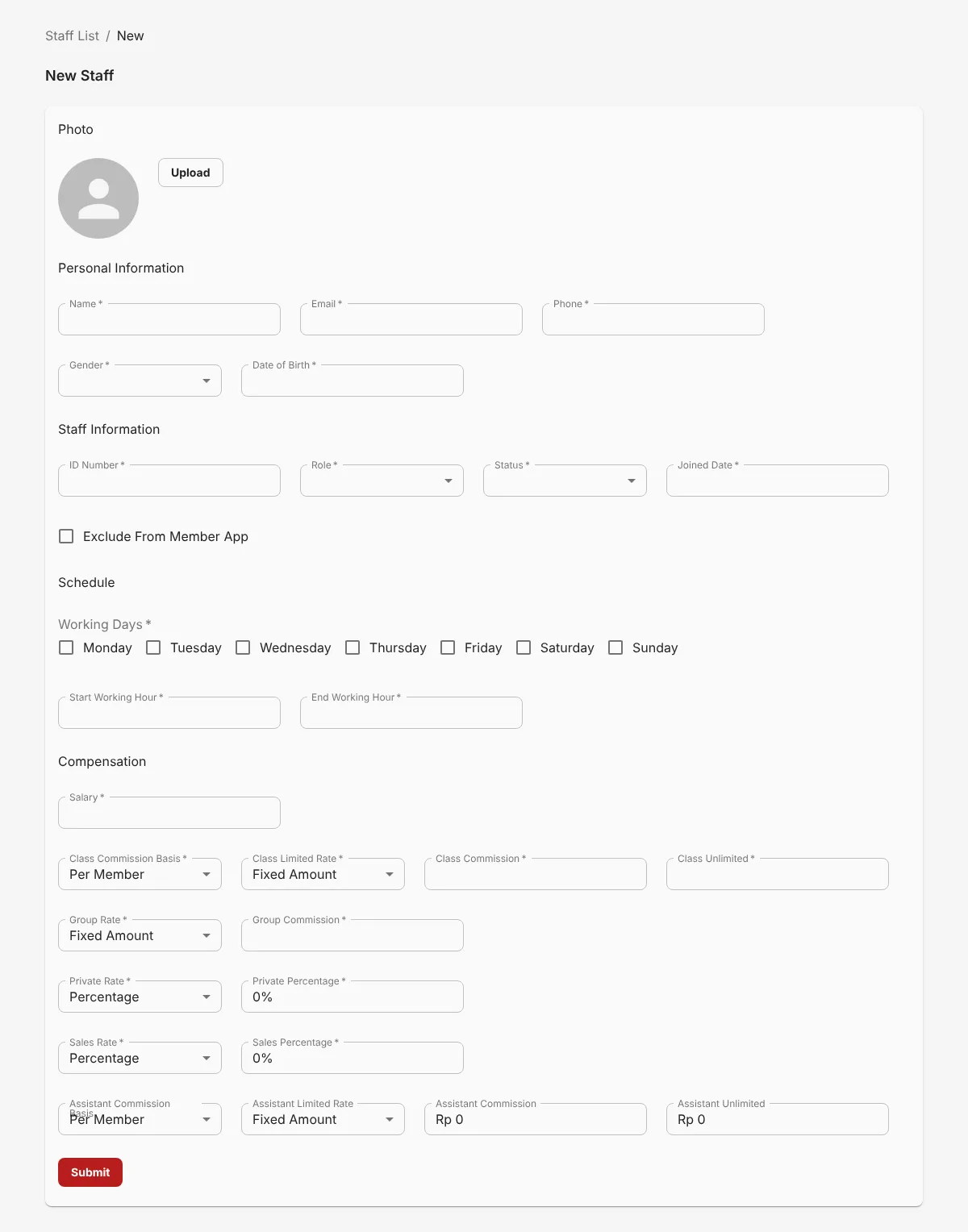The image size is (968, 1232).
Task: Tick the Saturday working day checkbox
Action: point(524,647)
